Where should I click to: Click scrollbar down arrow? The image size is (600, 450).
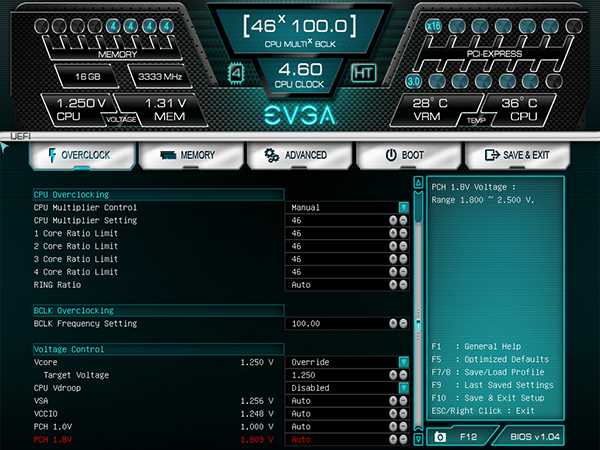click(418, 439)
